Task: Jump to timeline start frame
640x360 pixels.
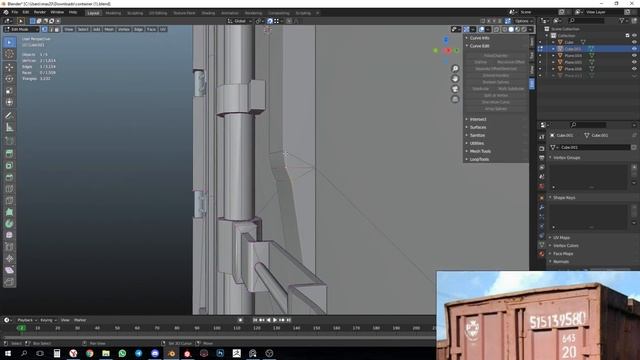Action: pos(255,320)
